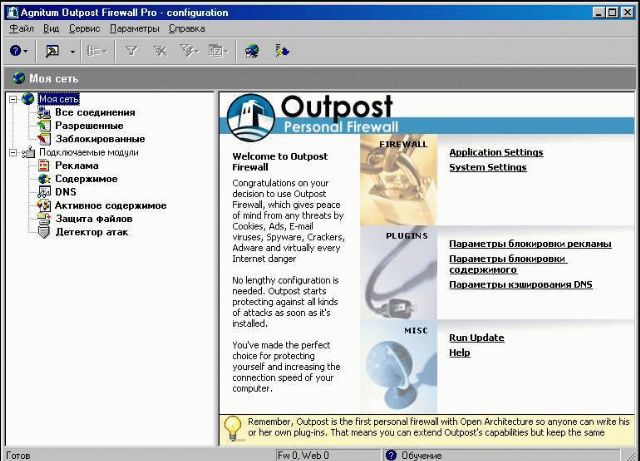This screenshot has height=461, width=640.
Task: Open the Сервис menu
Action: [x=84, y=29]
